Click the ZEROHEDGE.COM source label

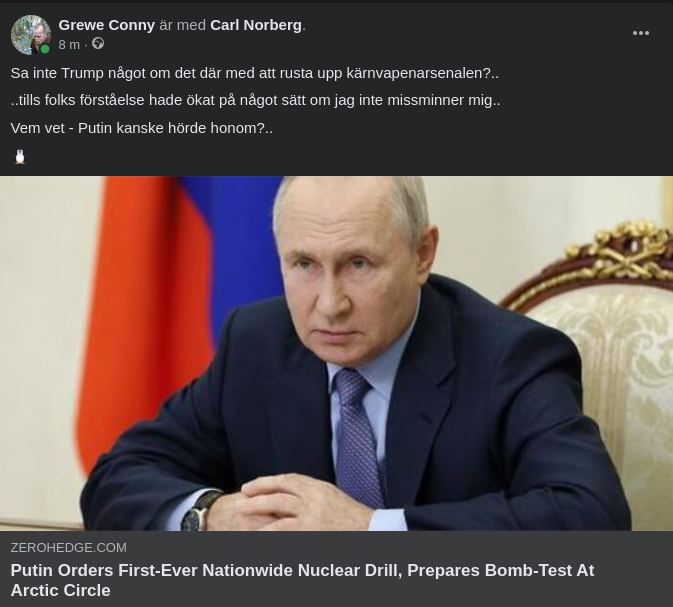[69, 548]
